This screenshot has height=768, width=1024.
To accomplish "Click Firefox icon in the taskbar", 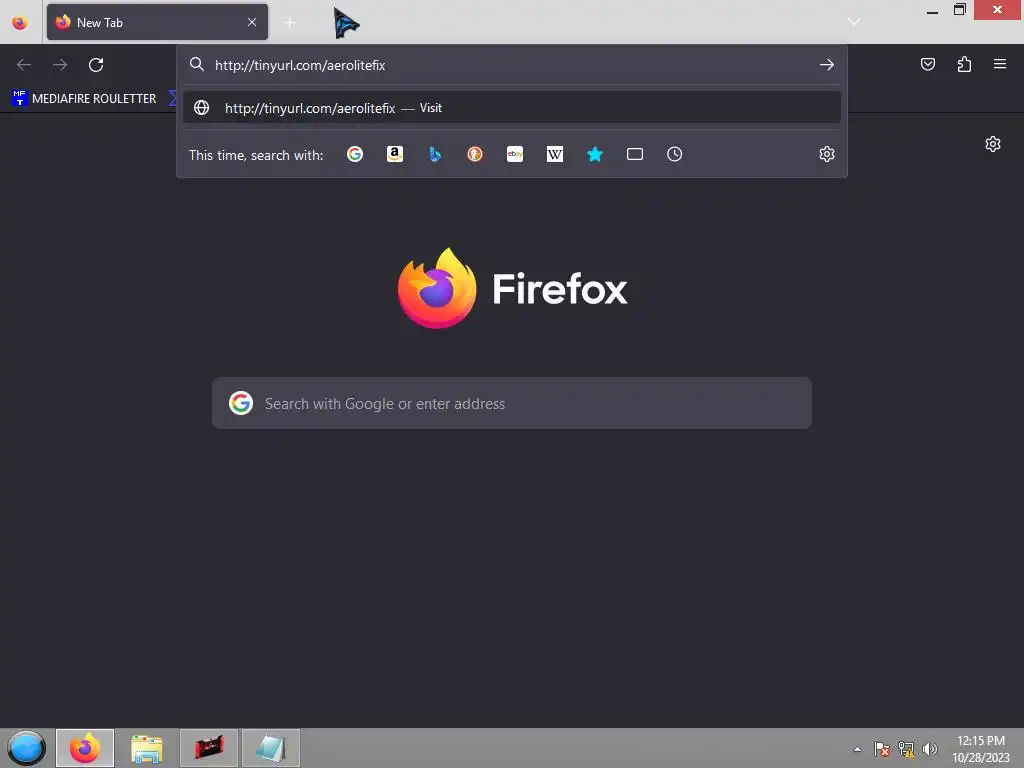I will tap(85, 748).
